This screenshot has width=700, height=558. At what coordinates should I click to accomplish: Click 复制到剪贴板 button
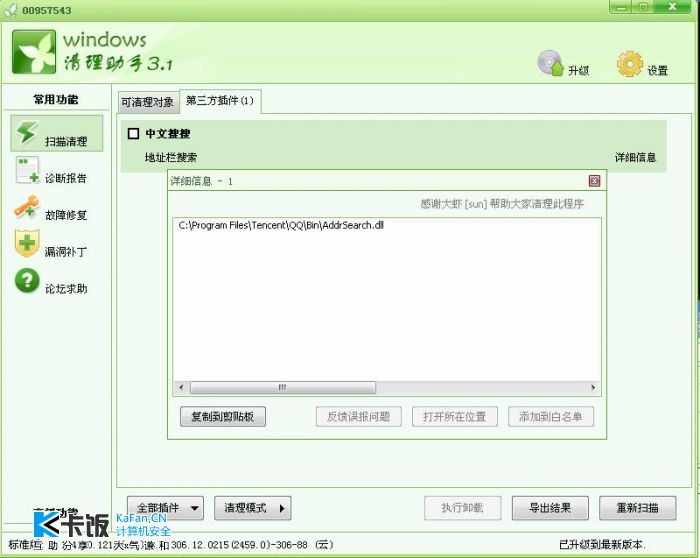point(223,416)
